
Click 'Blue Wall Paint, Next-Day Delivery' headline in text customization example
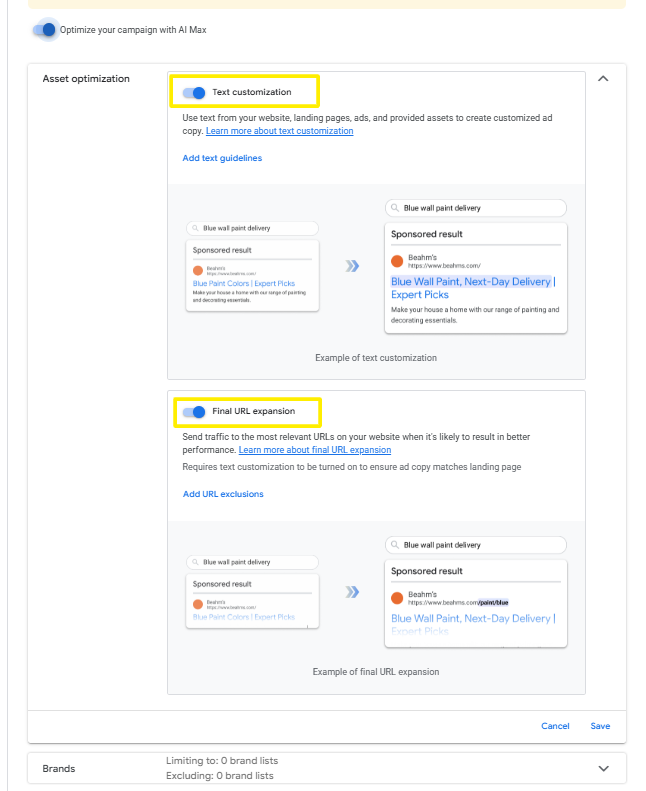point(471,281)
